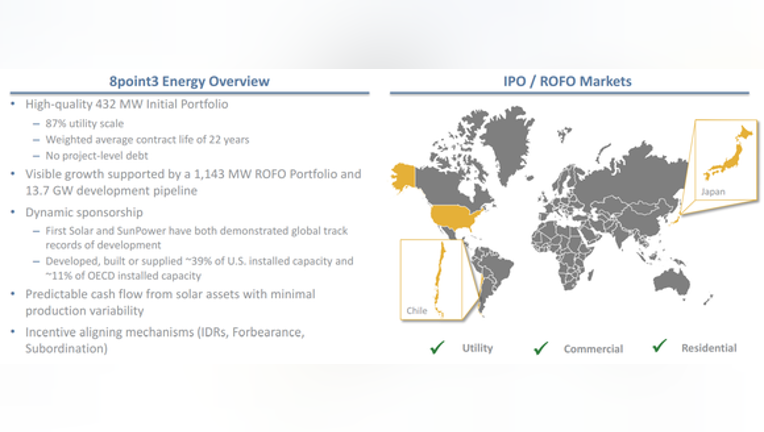Click the 'No project-level debt' line
Image resolution: width=764 pixels, height=432 pixels.
tap(96, 155)
